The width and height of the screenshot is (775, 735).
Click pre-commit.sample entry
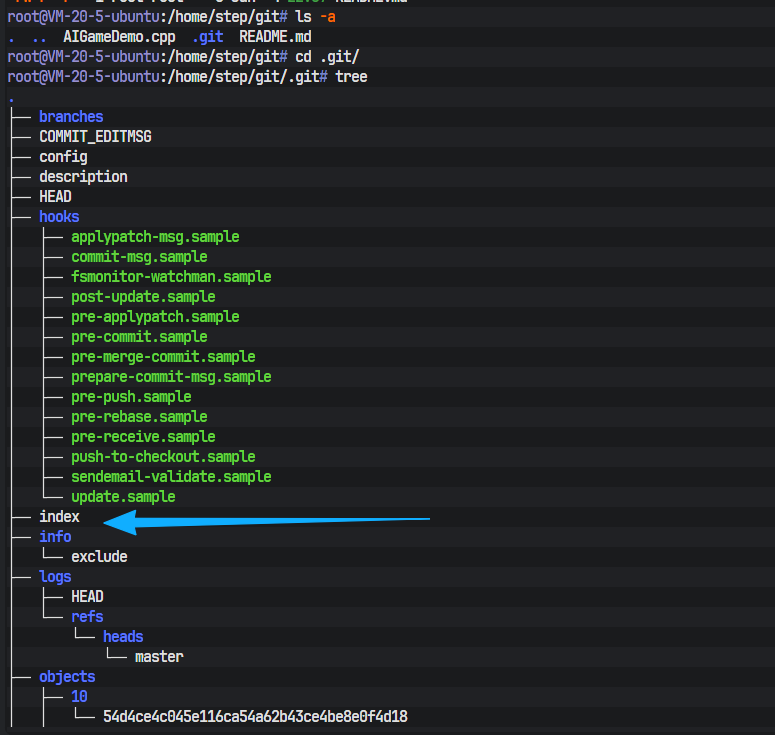(x=139, y=337)
